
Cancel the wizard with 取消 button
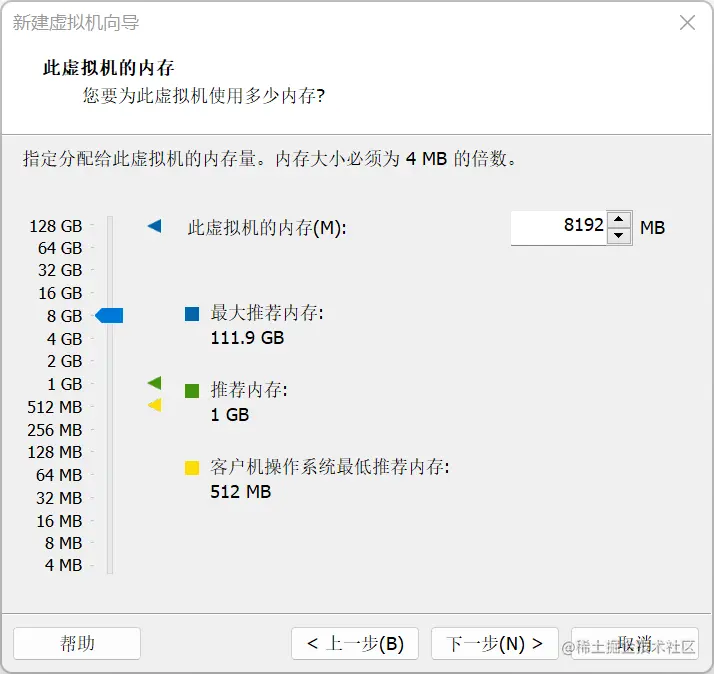(x=635, y=643)
